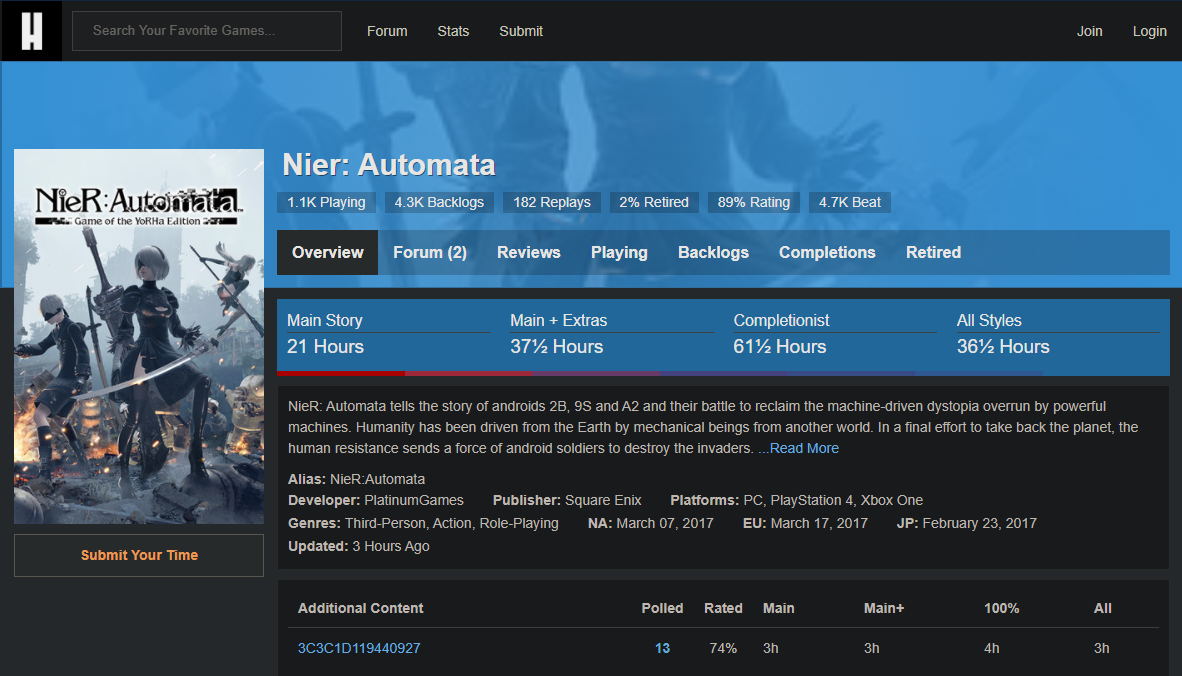Open the Forum menu in the header

tap(387, 31)
